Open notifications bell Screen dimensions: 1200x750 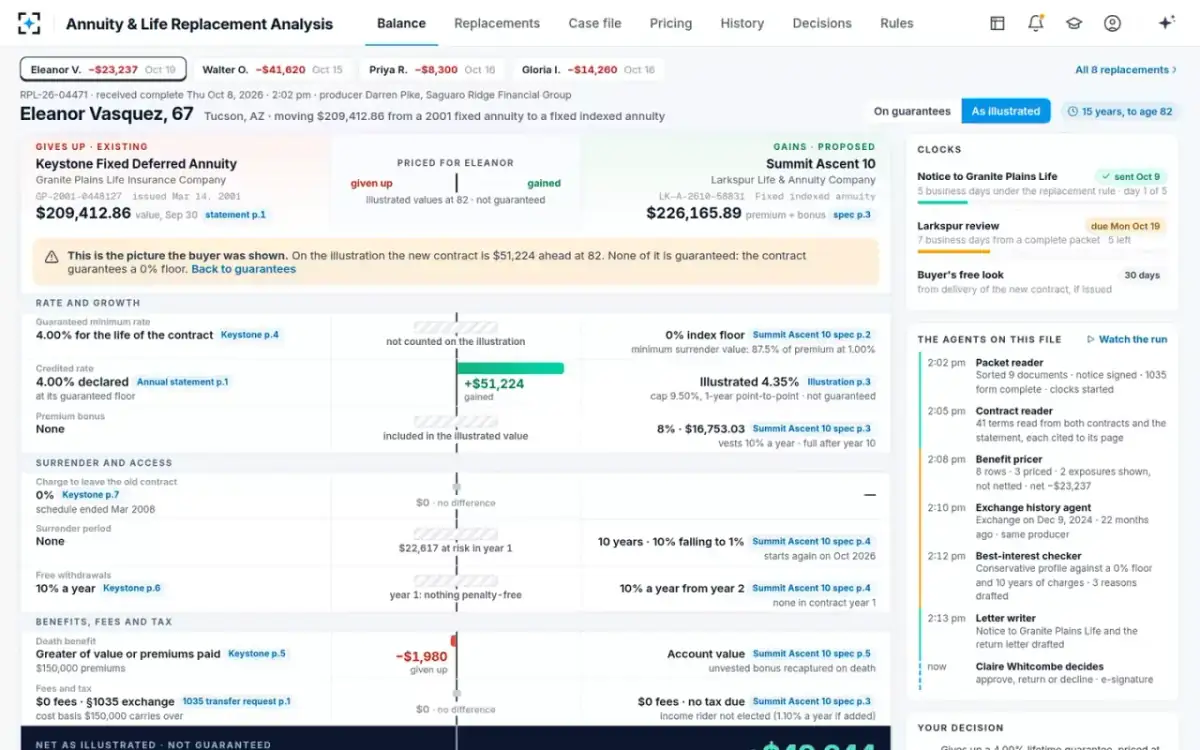pos(1035,23)
